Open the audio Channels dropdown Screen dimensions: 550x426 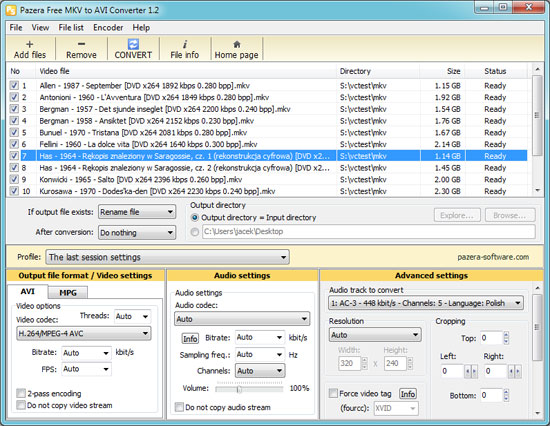click(x=260, y=371)
